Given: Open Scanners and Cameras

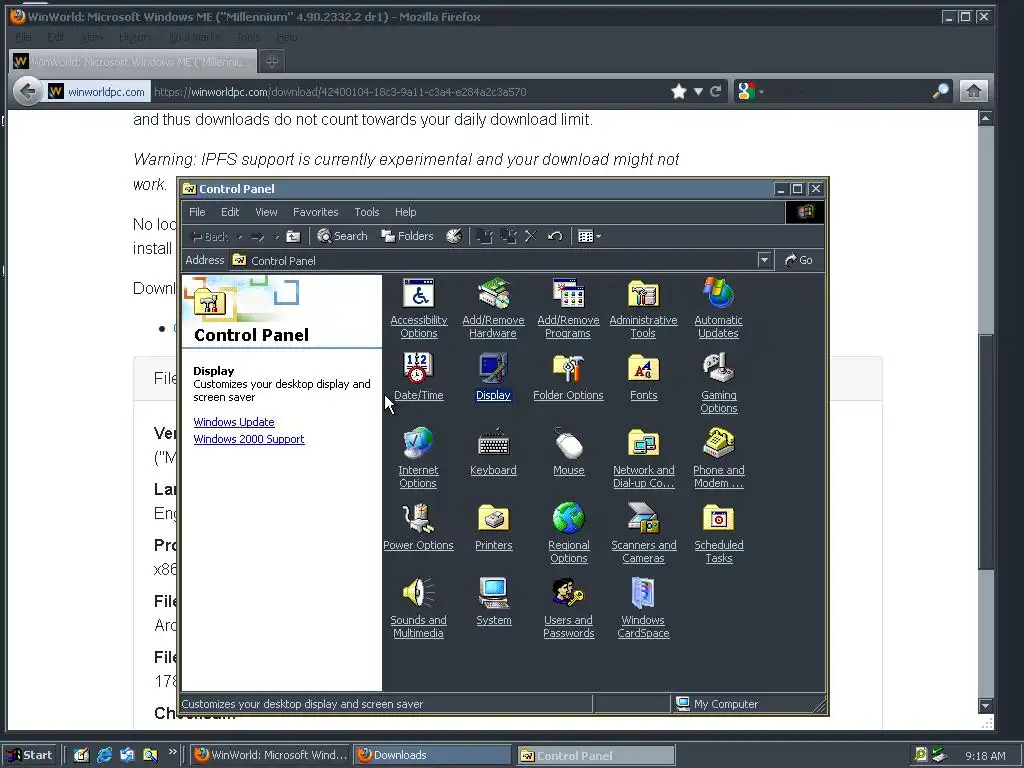Looking at the screenshot, I should pos(643,533).
